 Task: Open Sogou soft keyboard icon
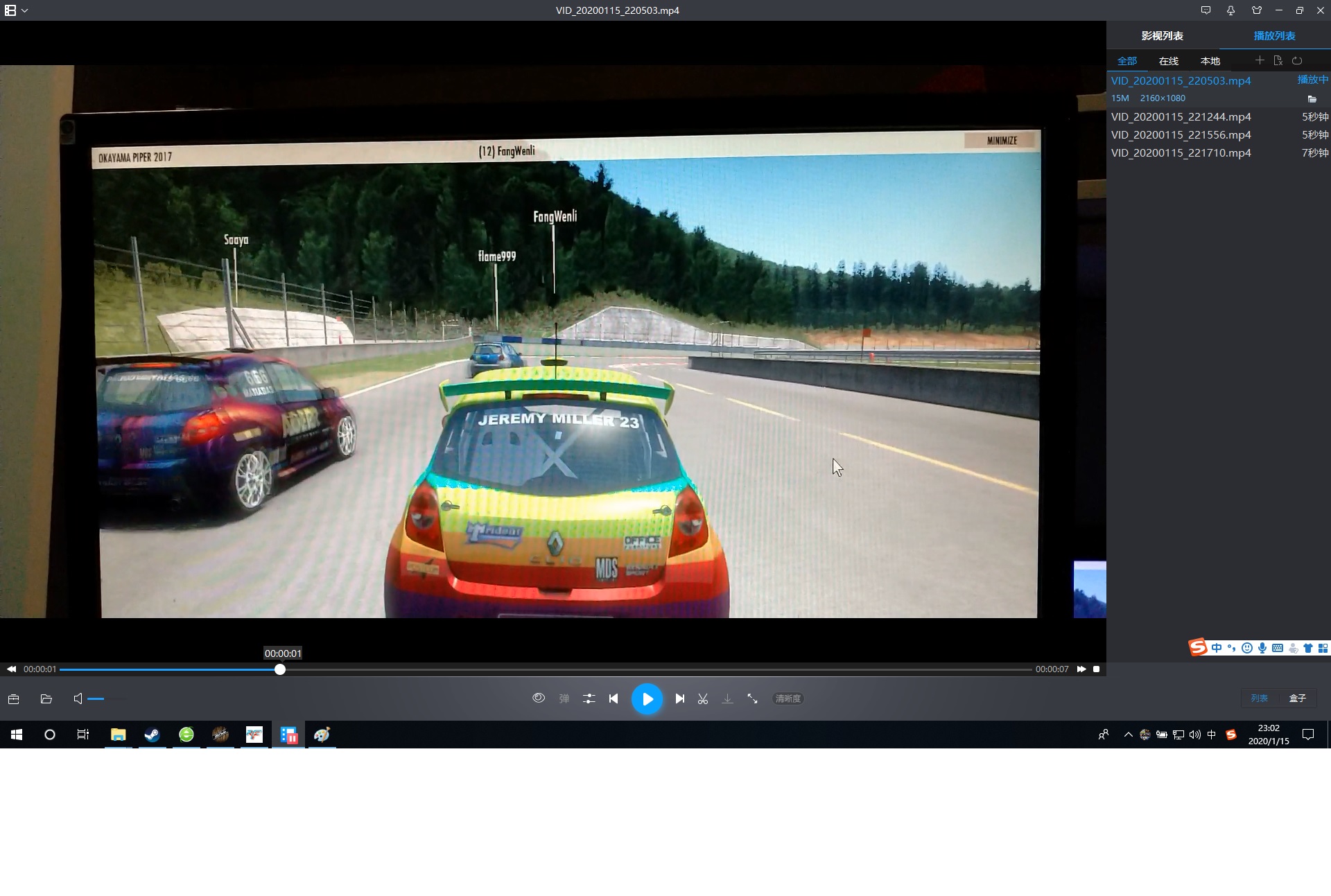[x=1277, y=648]
